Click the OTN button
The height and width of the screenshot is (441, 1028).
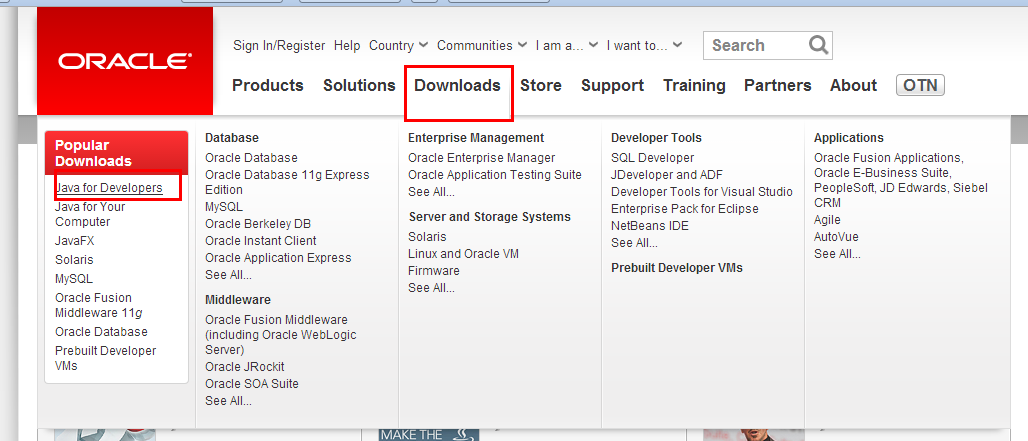click(x=920, y=85)
